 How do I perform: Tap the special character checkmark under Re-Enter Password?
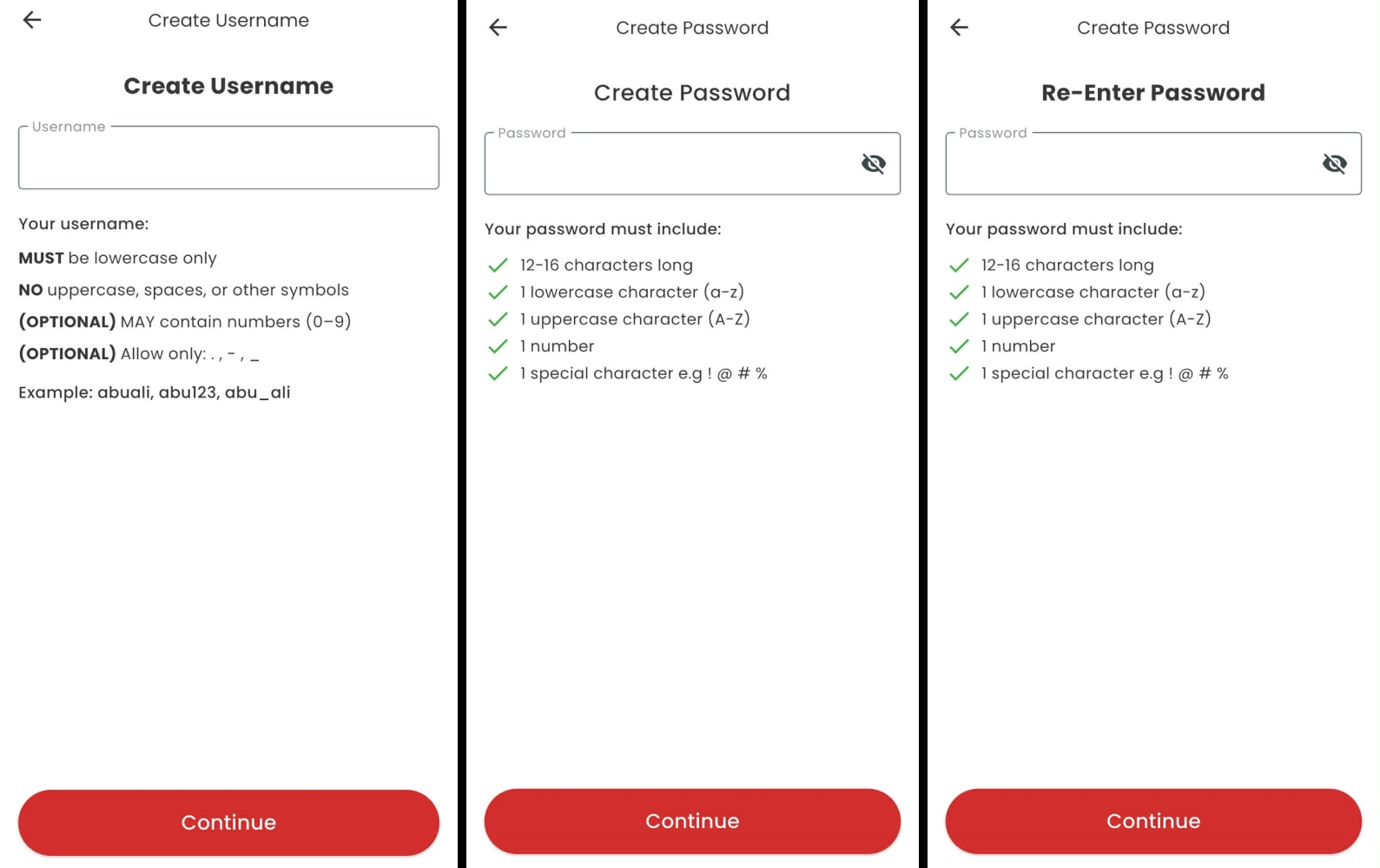959,374
